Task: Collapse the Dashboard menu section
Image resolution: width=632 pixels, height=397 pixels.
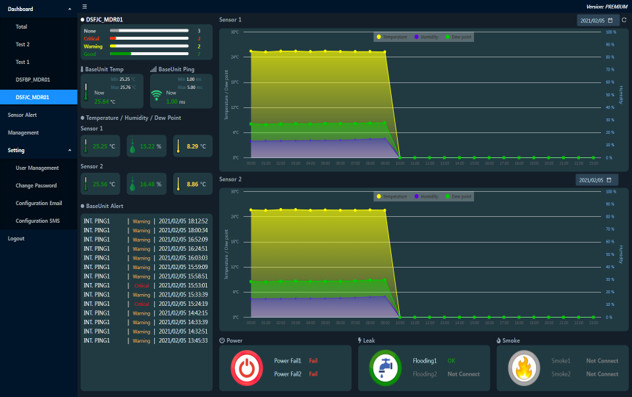Action: pyautogui.click(x=39, y=9)
